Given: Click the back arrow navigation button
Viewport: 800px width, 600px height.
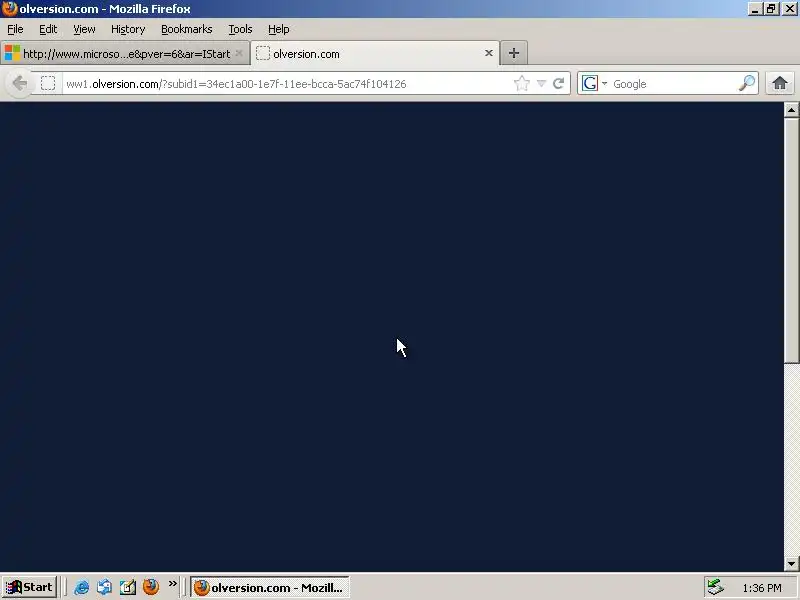Looking at the screenshot, I should point(19,83).
